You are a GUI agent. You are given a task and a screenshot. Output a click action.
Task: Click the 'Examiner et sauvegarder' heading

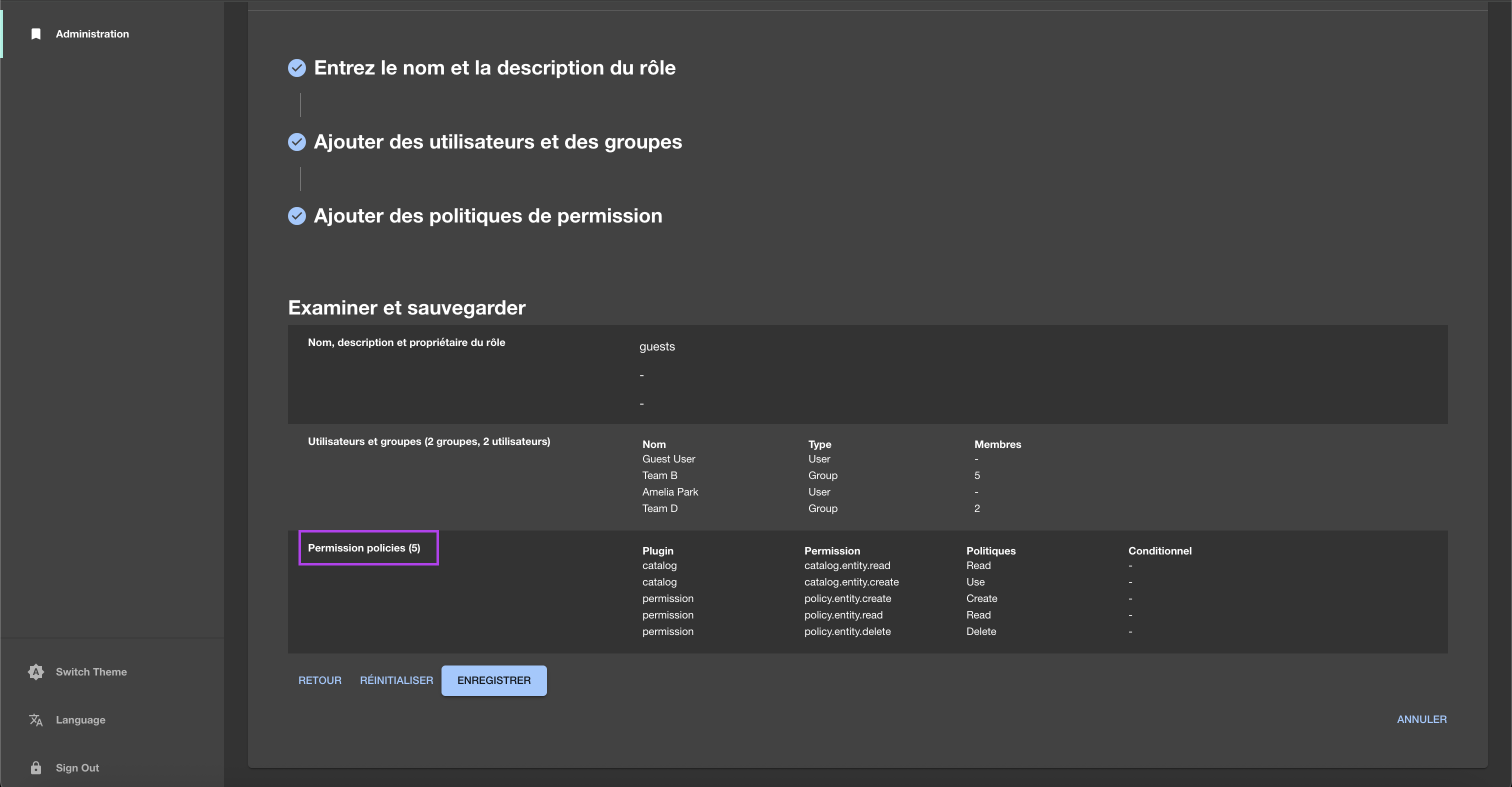coord(406,307)
